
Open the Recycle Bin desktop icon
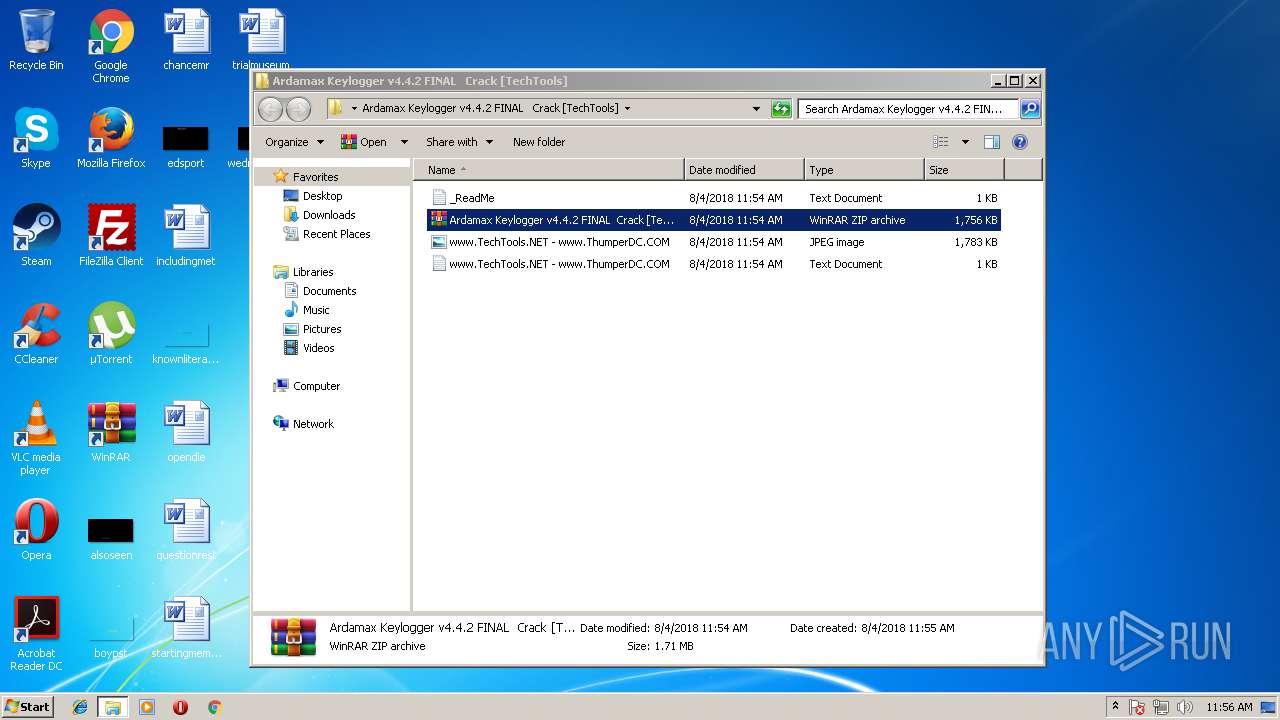36,40
